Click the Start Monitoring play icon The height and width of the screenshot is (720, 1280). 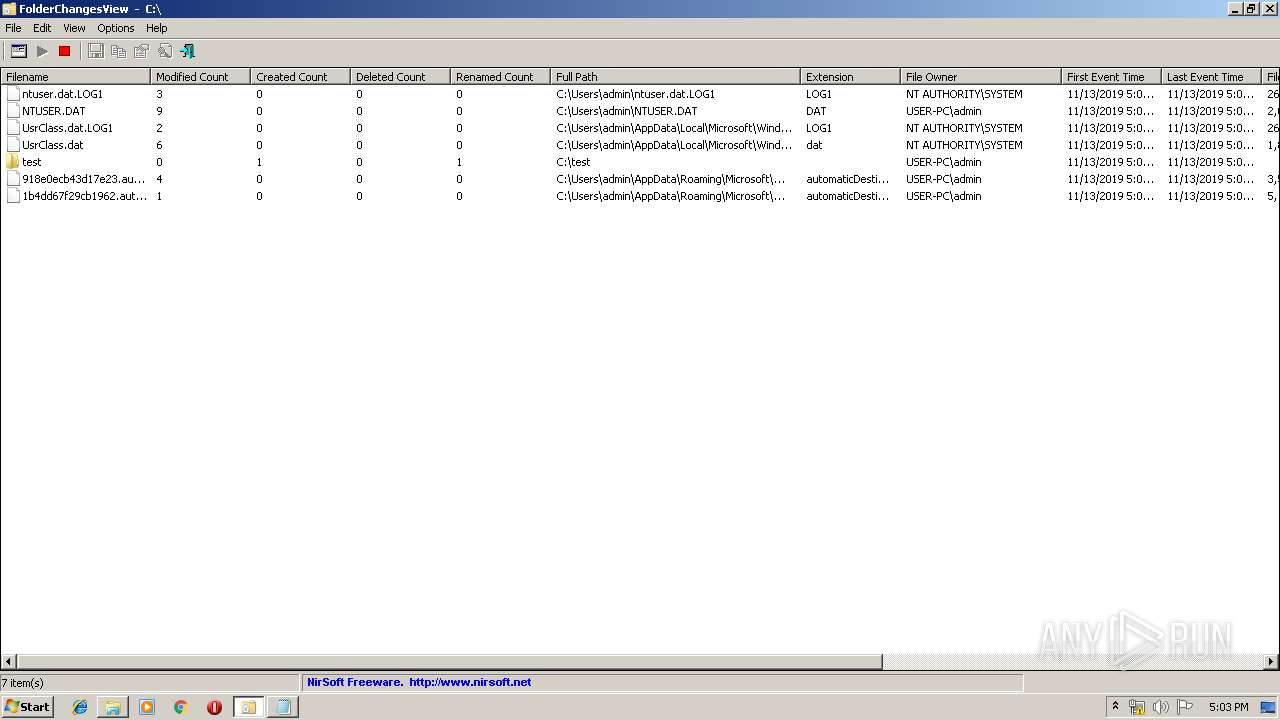click(x=42, y=51)
